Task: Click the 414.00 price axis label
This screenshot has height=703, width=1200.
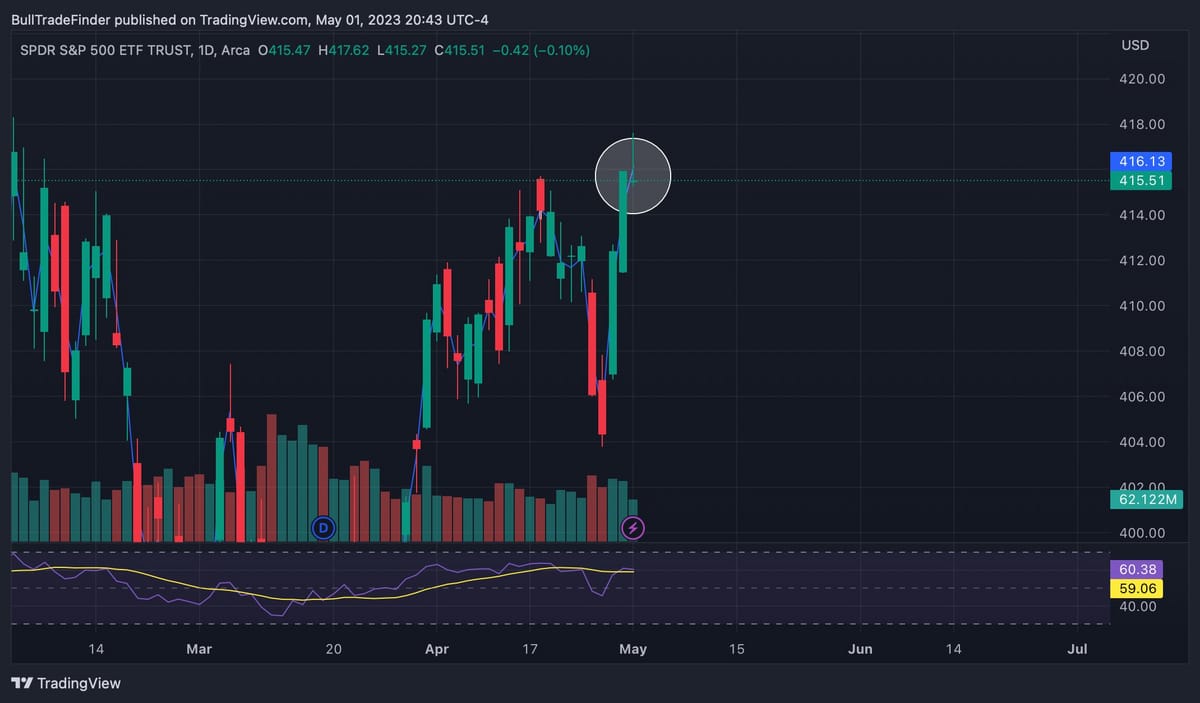Action: click(1141, 215)
